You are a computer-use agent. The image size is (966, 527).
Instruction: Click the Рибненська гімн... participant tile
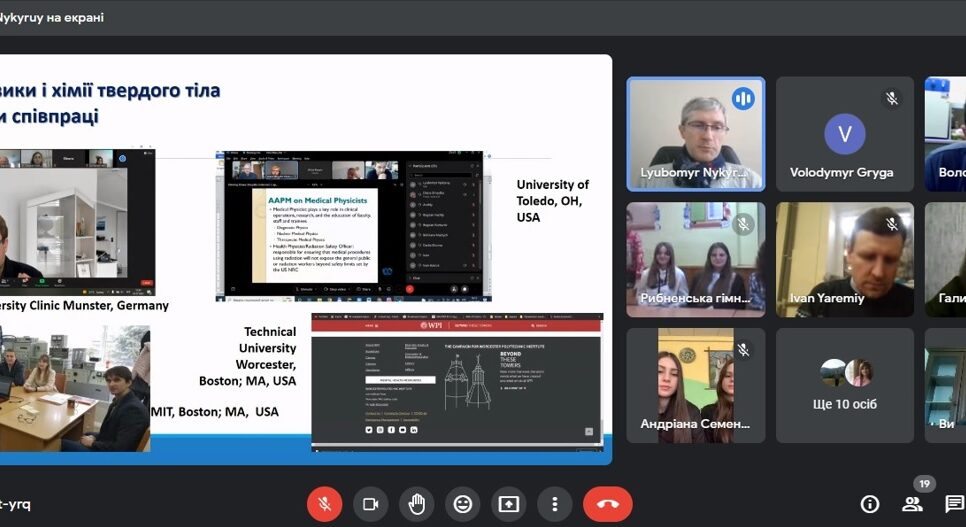(695, 259)
